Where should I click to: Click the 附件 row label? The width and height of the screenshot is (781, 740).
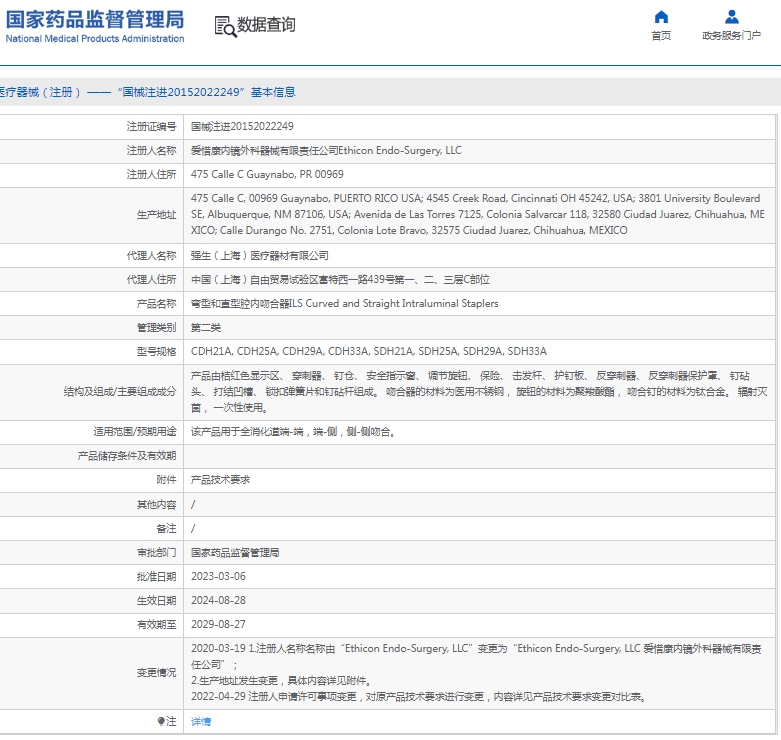pyautogui.click(x=166, y=480)
